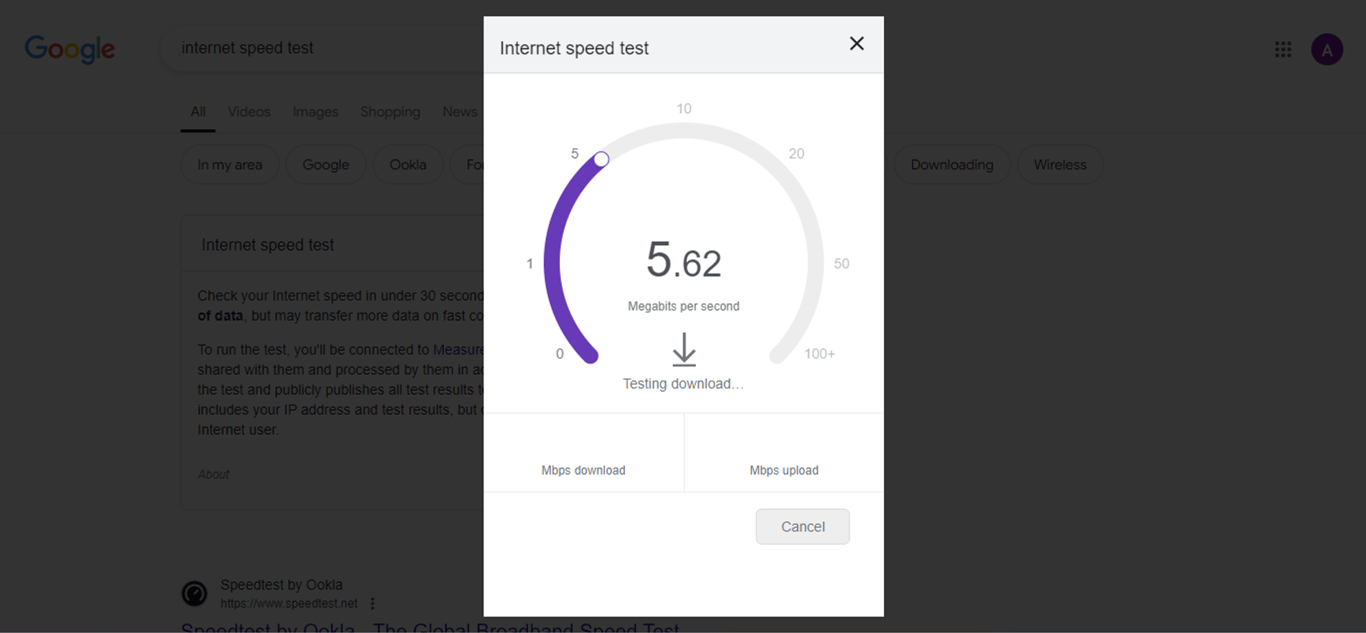
Task: Close the Internet speed test dialog
Action: pyautogui.click(x=856, y=43)
